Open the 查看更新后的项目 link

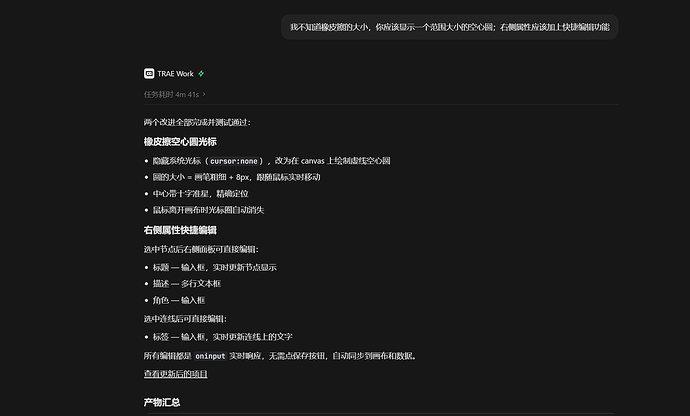coord(176,374)
